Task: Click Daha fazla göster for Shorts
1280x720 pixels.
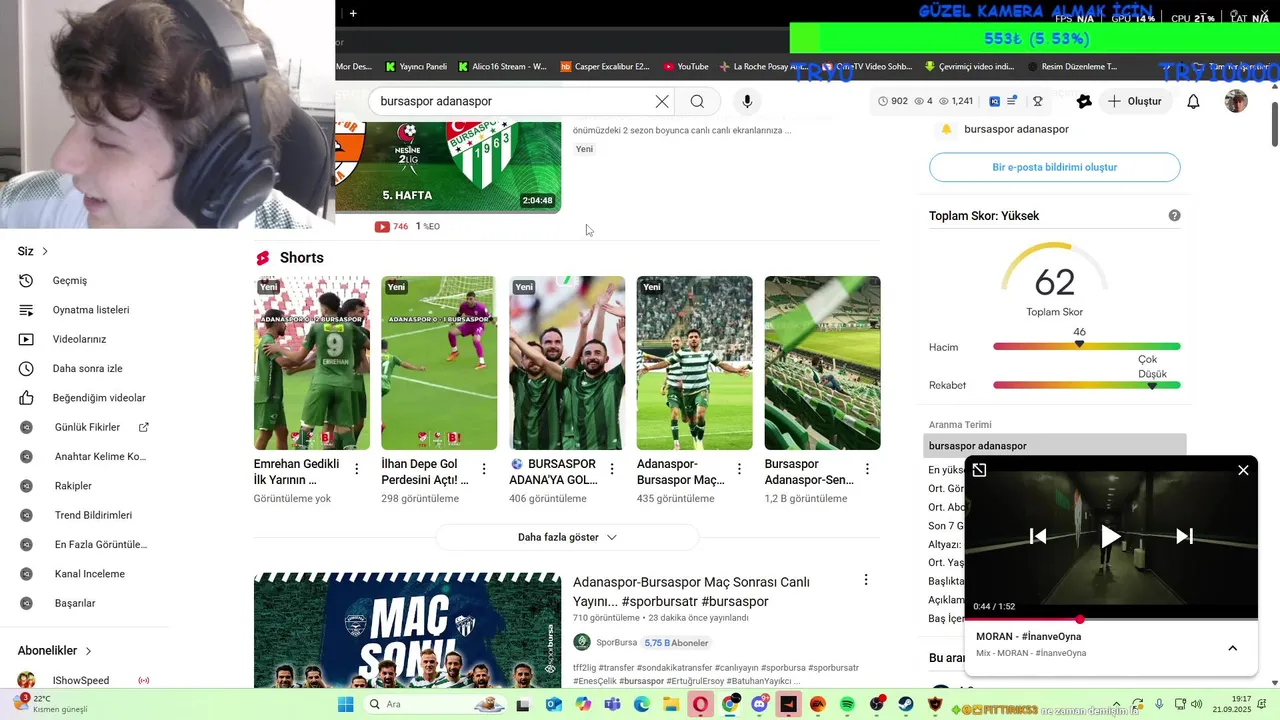Action: coord(567,537)
